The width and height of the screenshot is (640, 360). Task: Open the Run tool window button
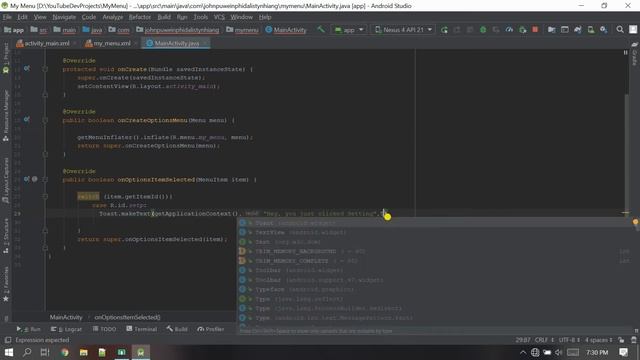coord(29,329)
